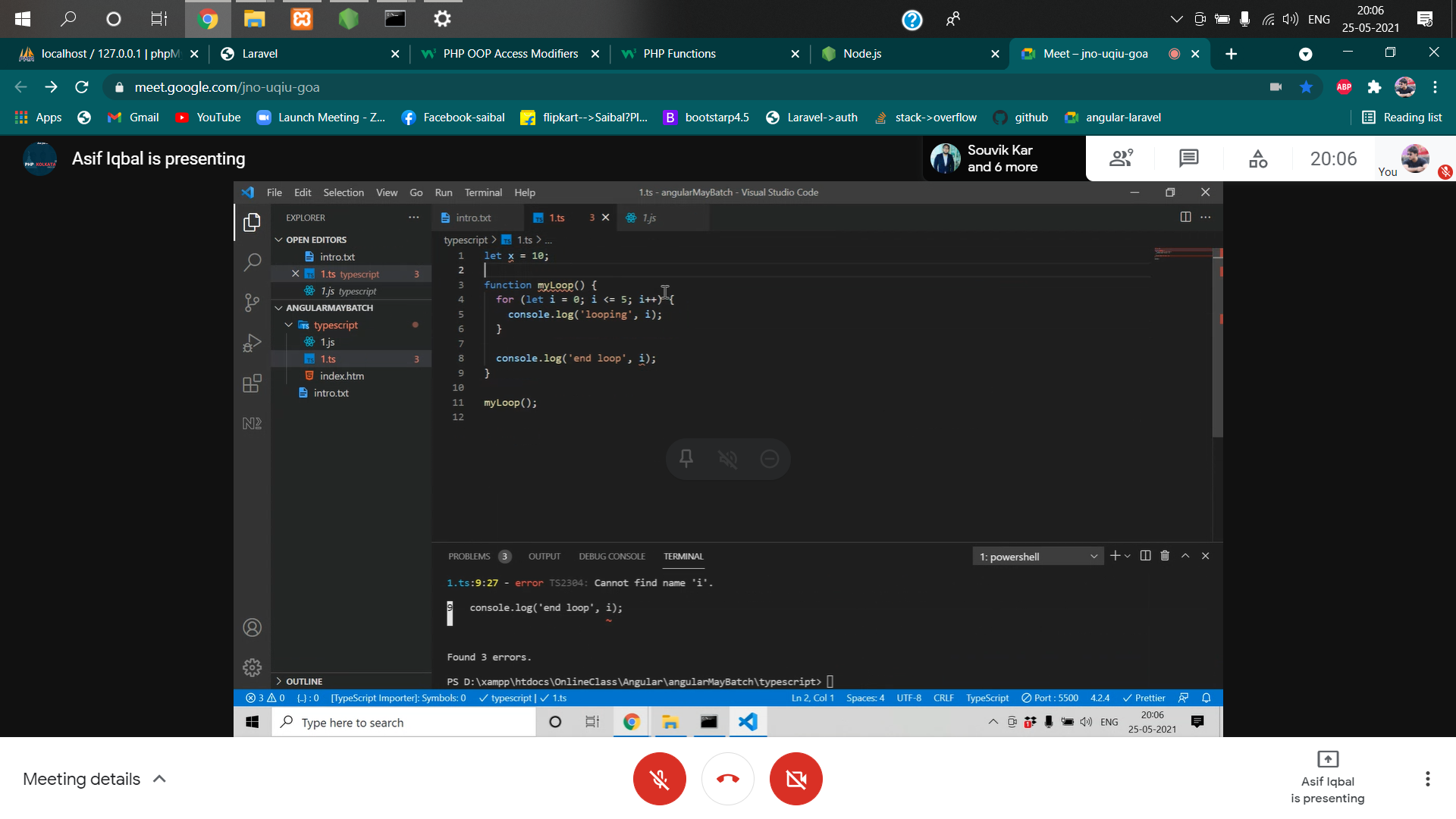Open Chrome menu three dots
Viewport: 1456px width, 819px height.
(1435, 87)
